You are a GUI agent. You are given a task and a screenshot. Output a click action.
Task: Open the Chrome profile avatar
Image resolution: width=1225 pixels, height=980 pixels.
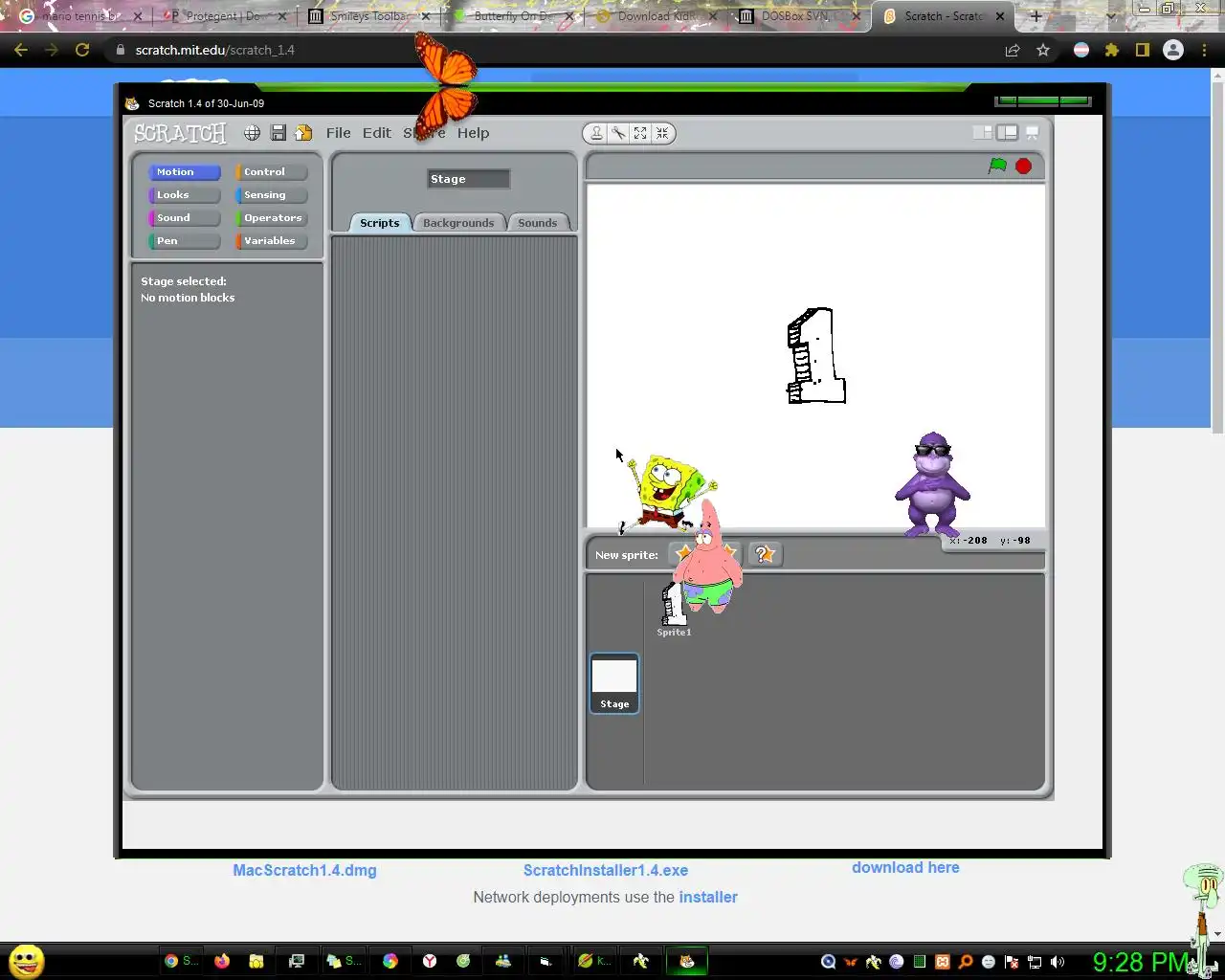pyautogui.click(x=1173, y=50)
